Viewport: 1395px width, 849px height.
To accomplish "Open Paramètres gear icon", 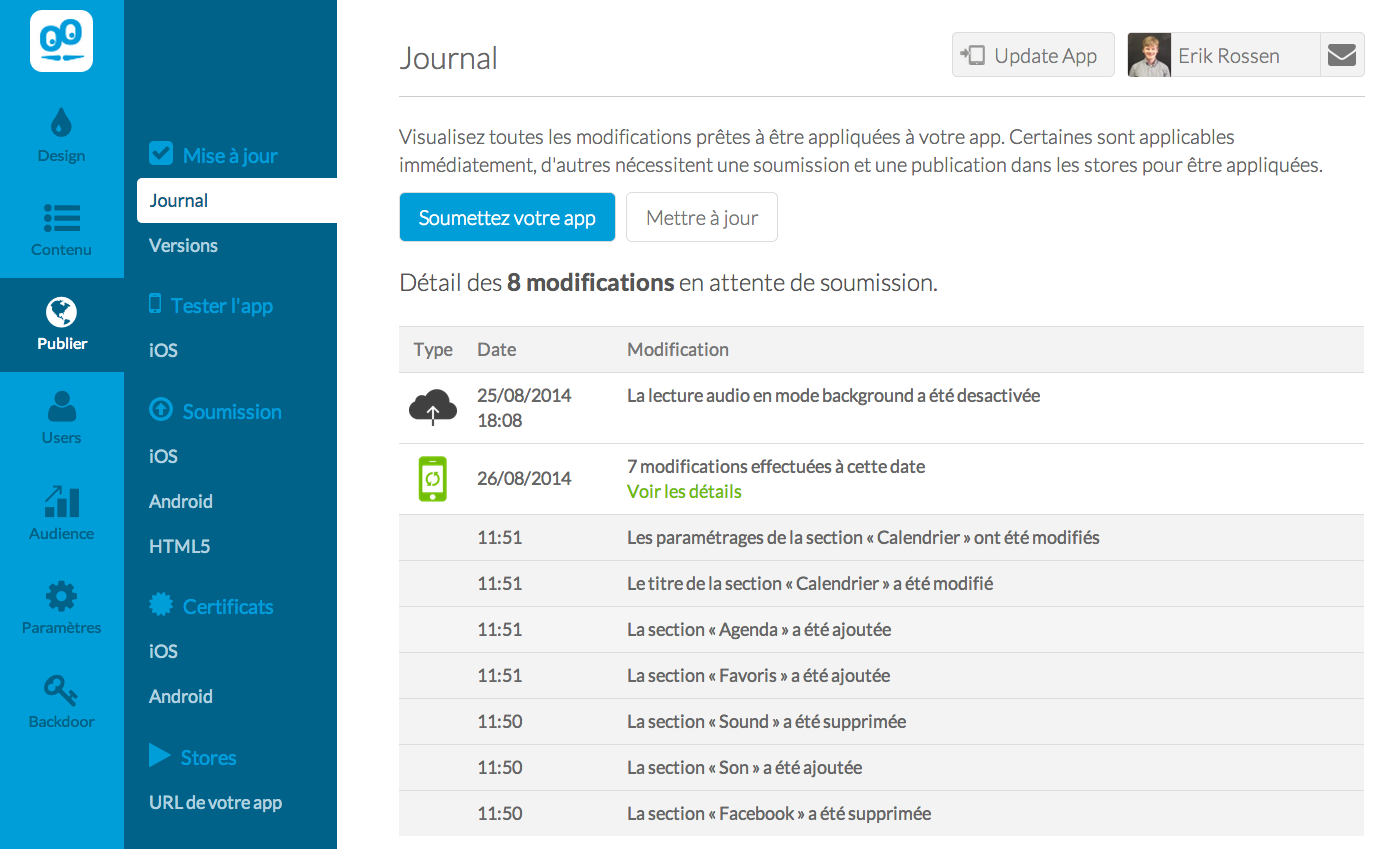I will tap(61, 597).
